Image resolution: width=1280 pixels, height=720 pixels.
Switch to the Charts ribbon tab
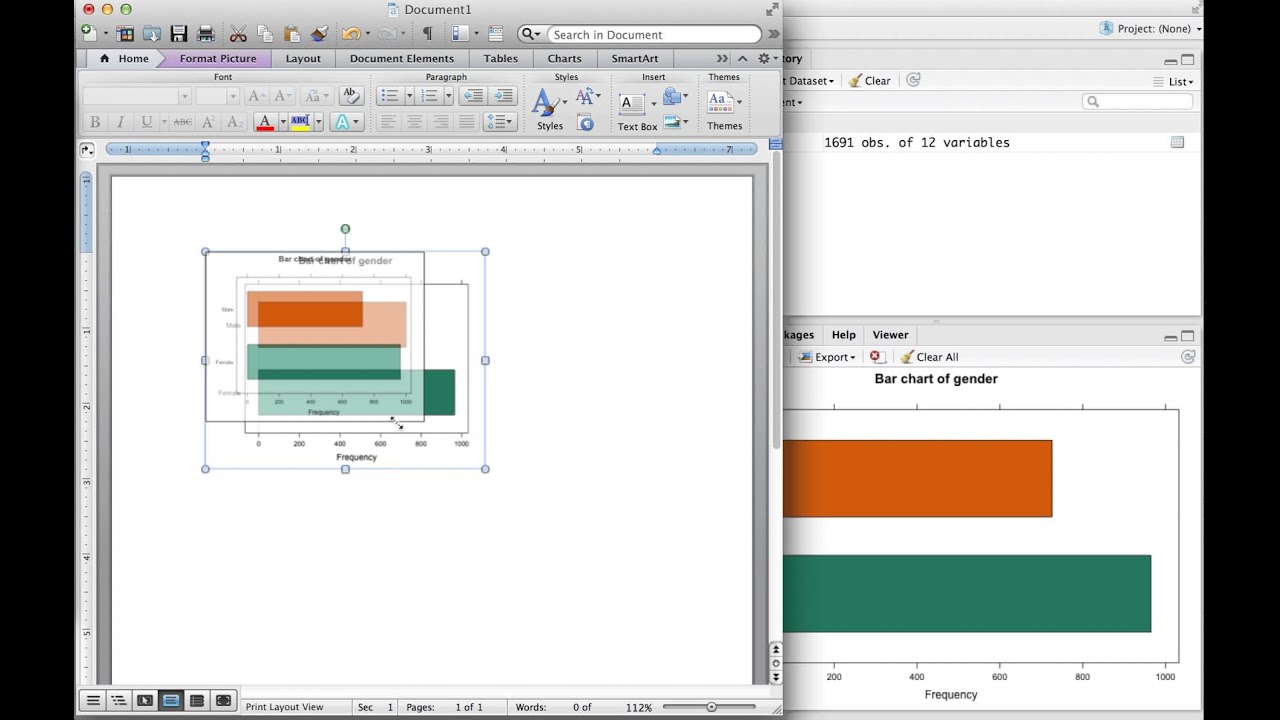[x=564, y=59]
